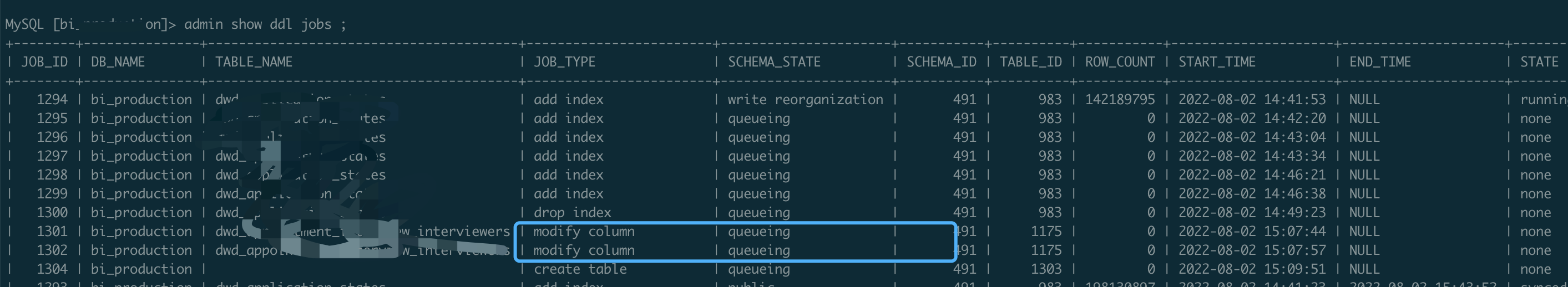The image size is (1568, 287).
Task: Click the 'write reorganization' schema state cell
Action: pyautogui.click(x=805, y=100)
